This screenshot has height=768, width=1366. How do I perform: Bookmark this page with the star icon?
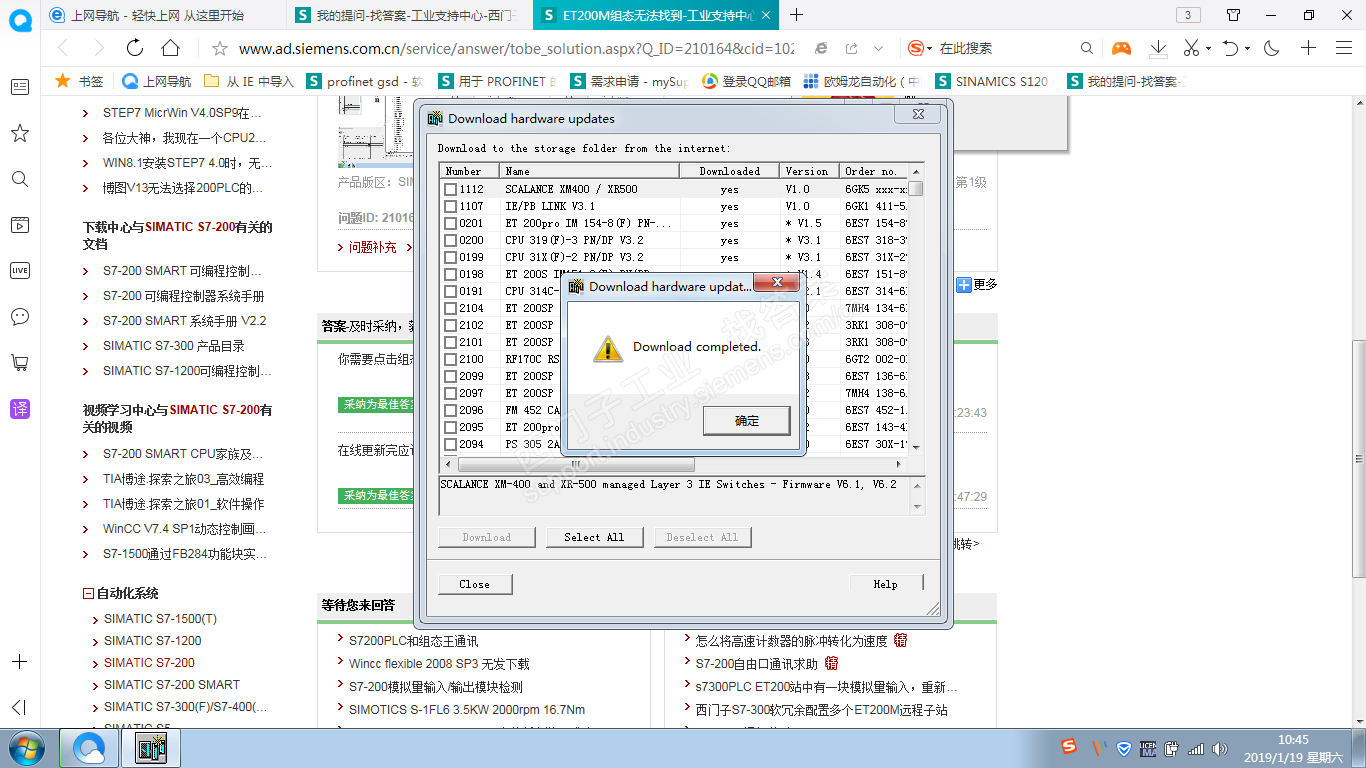click(220, 48)
